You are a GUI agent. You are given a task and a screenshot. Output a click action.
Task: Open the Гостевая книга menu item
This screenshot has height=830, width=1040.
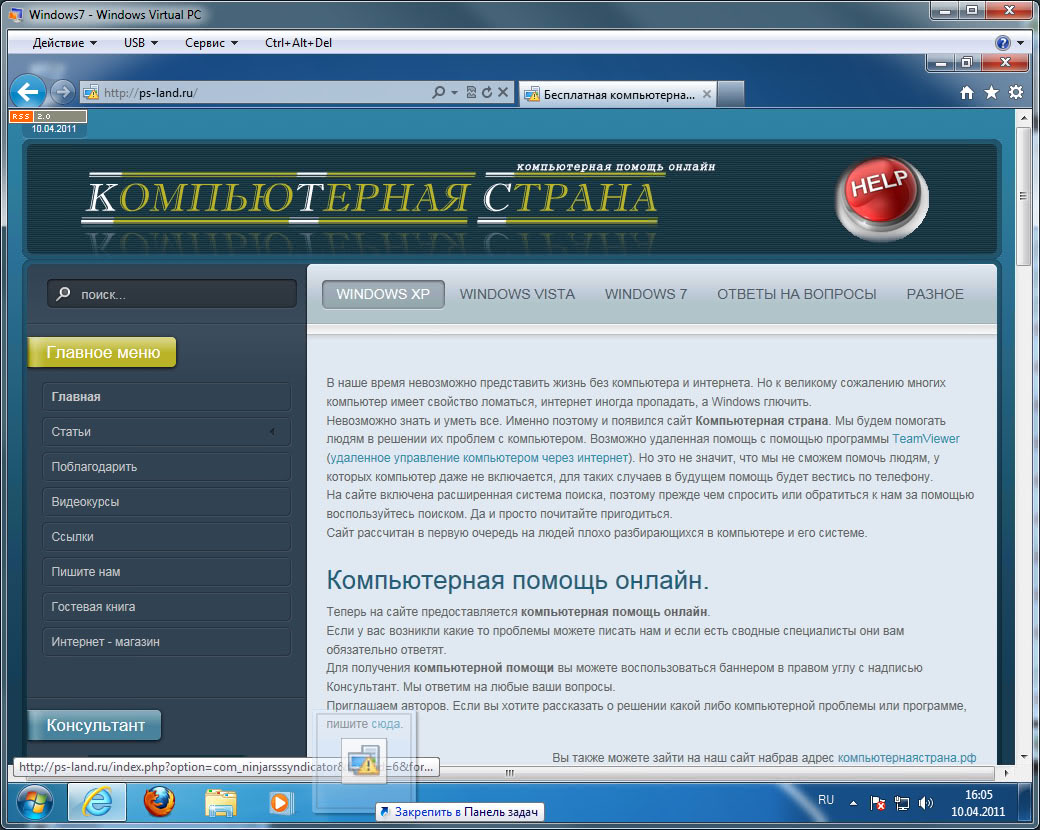(166, 607)
